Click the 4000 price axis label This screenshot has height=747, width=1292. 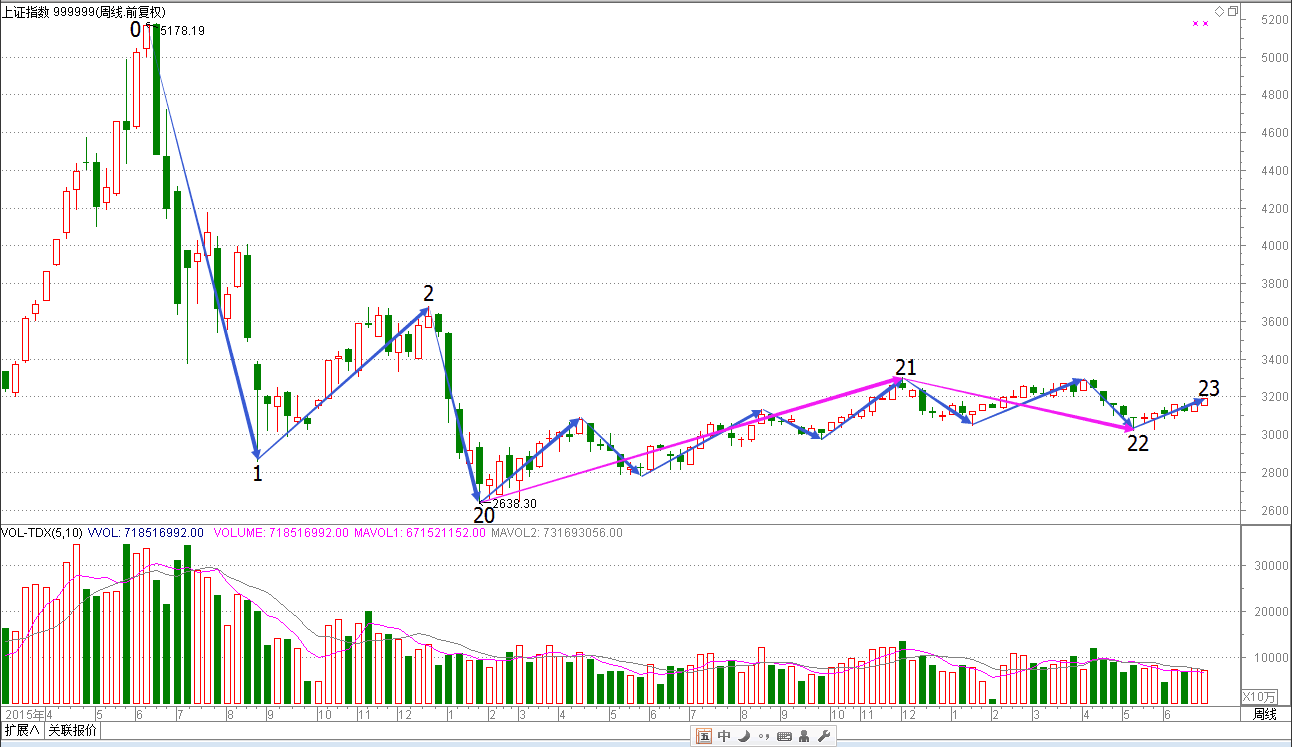click(x=1274, y=246)
